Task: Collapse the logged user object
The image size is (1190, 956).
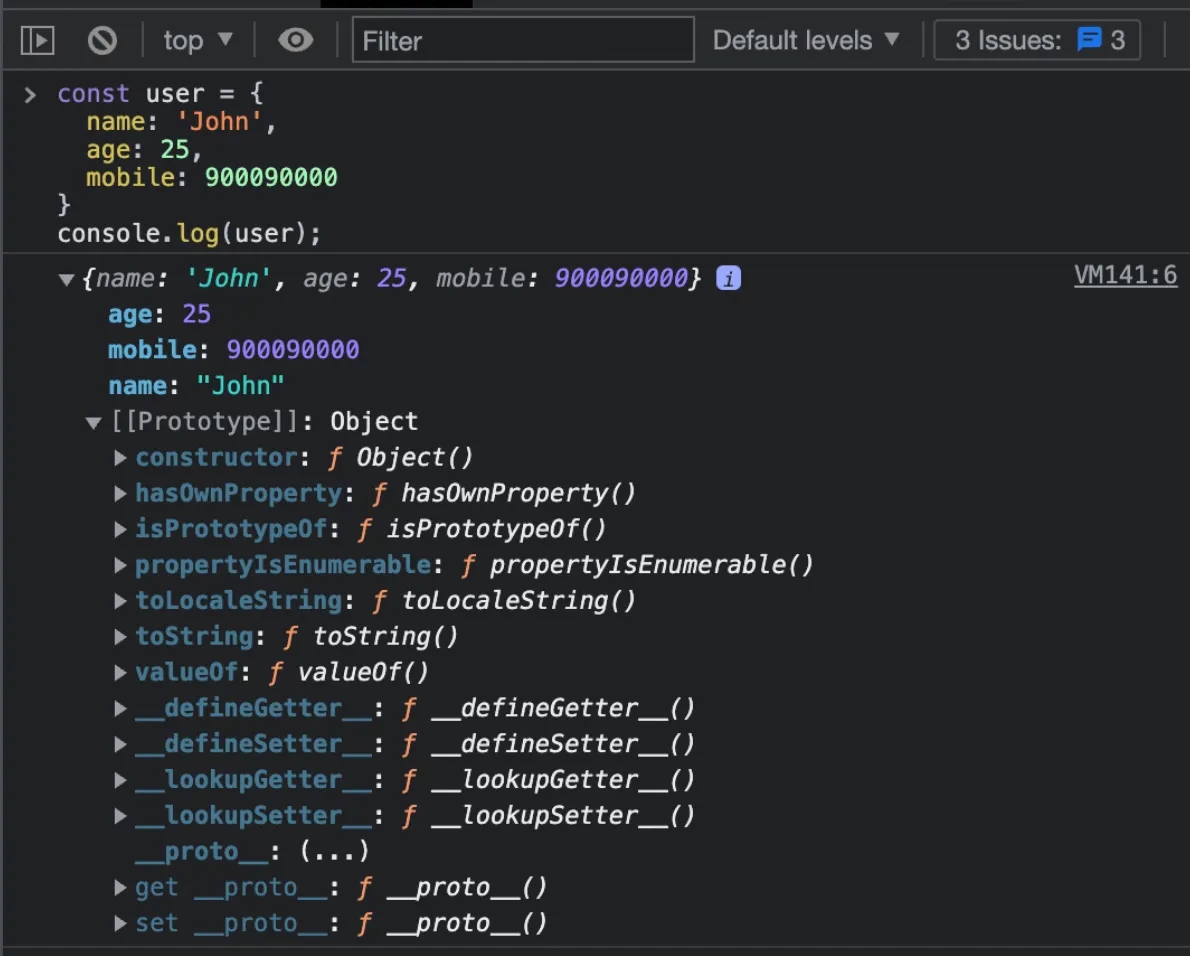Action: (x=65, y=278)
